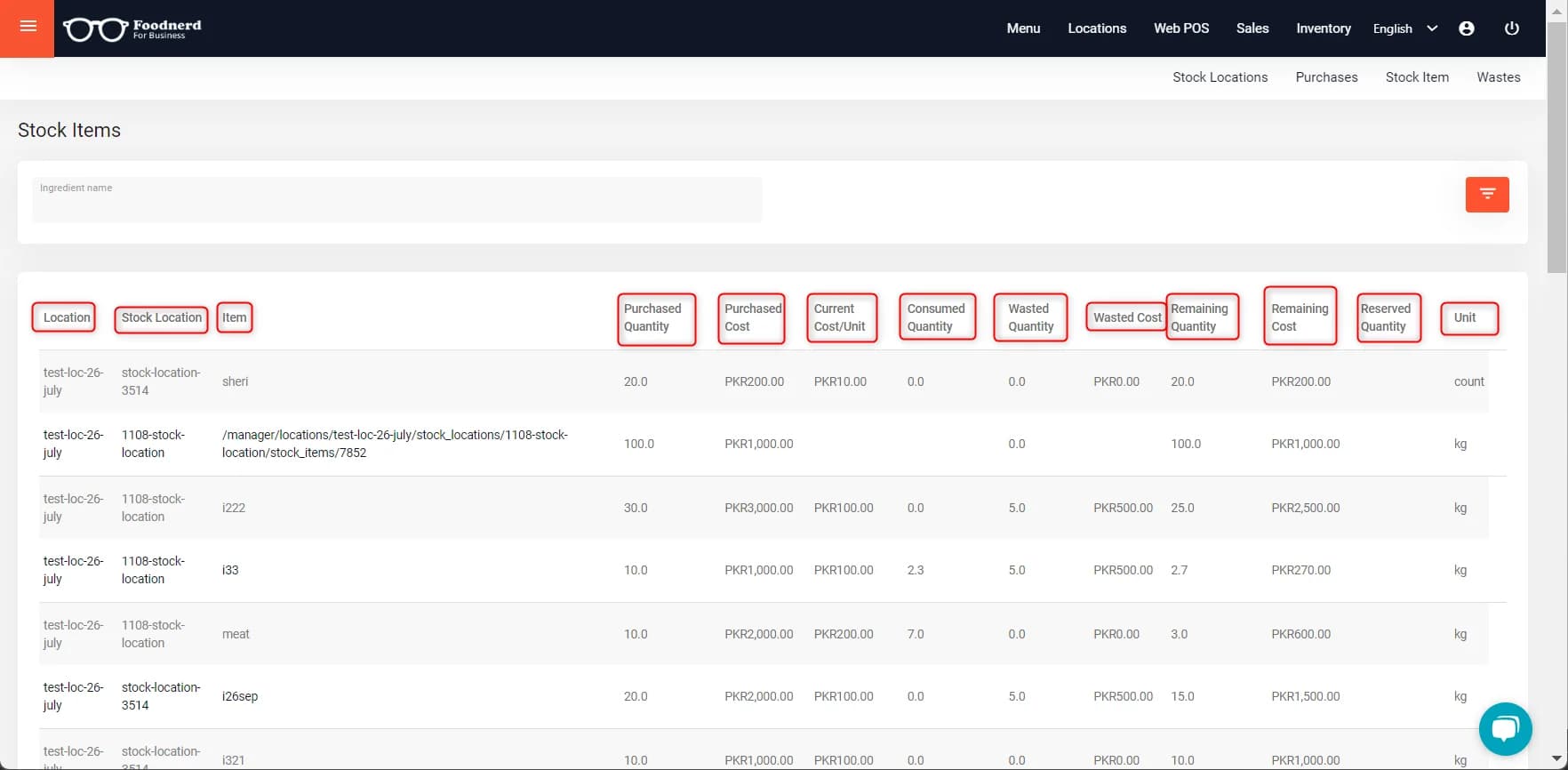This screenshot has height=770, width=1568.
Task: Click PKR1,500.00 remaining cost for i26sep
Action: pos(1305,696)
